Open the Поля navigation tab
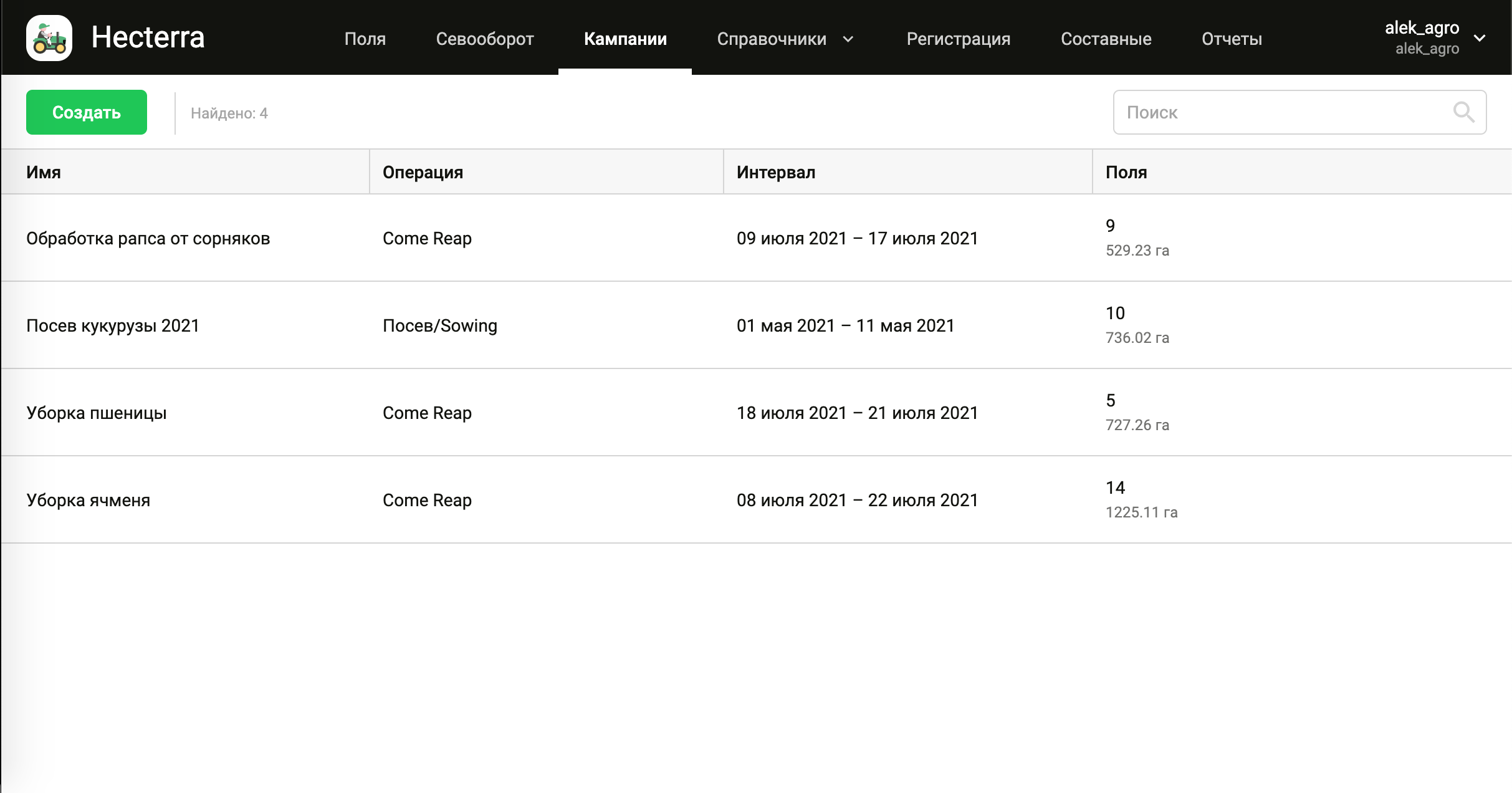Image resolution: width=1512 pixels, height=793 pixels. pos(365,39)
